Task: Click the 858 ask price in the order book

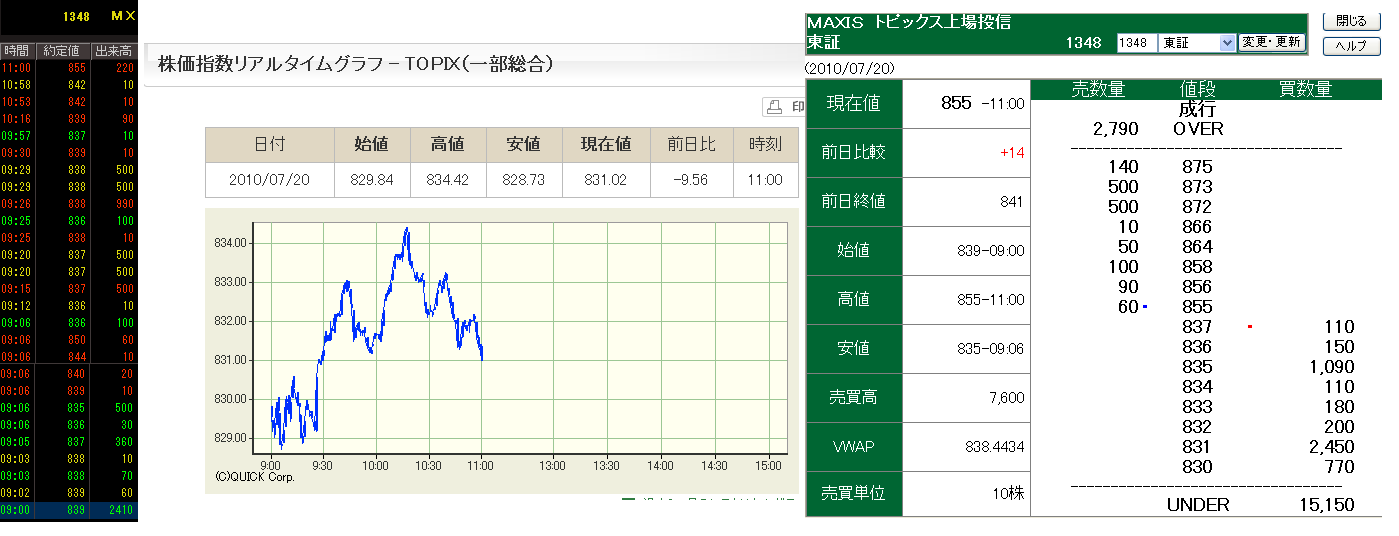Action: (x=1197, y=267)
